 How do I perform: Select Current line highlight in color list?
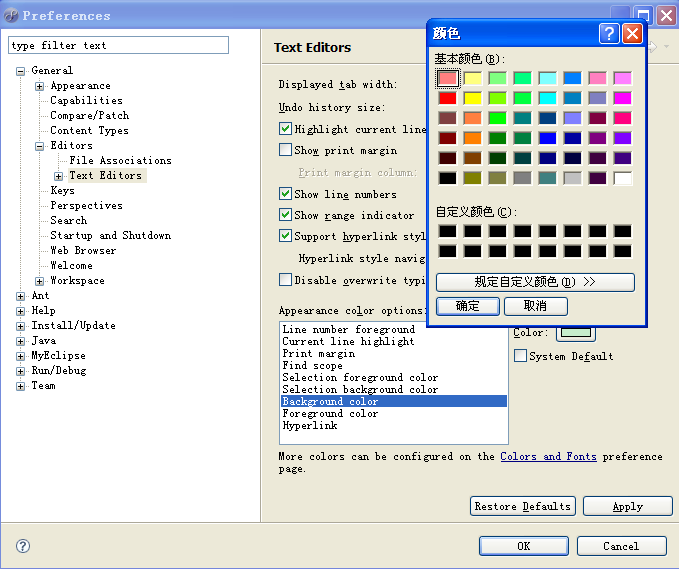[x=348, y=341]
